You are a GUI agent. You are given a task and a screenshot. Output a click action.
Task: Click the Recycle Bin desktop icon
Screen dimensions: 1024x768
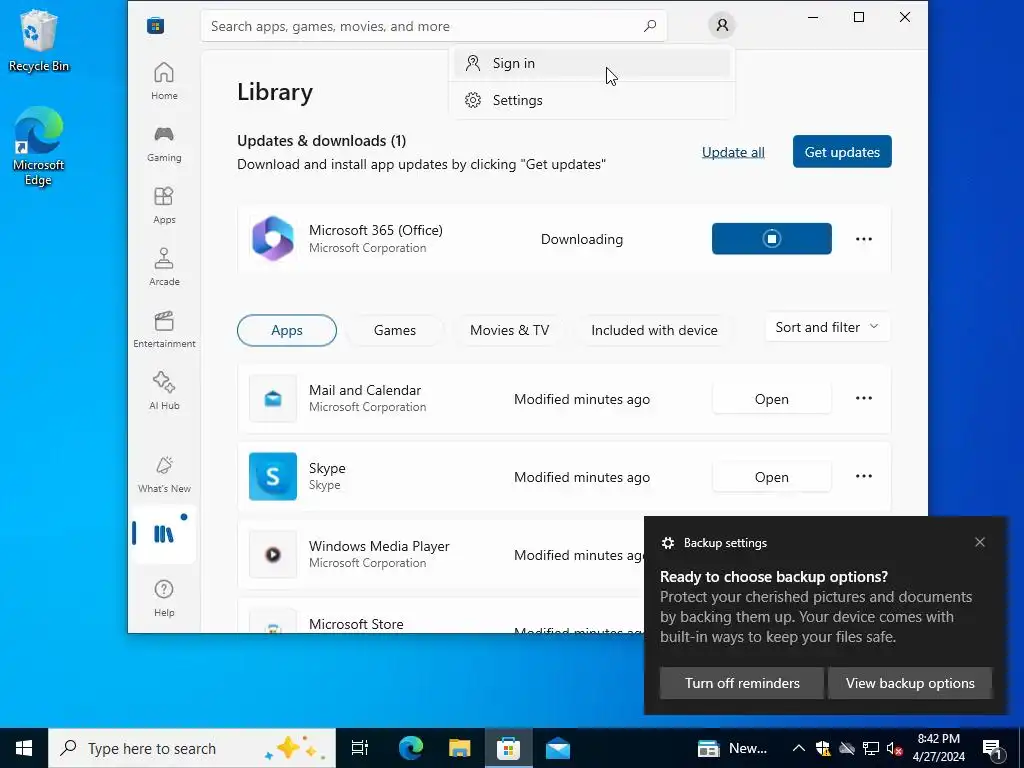point(39,40)
